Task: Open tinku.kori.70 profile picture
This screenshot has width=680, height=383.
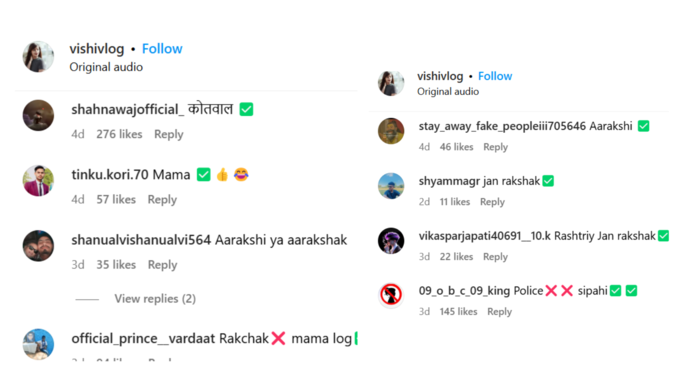Action: tap(39, 181)
